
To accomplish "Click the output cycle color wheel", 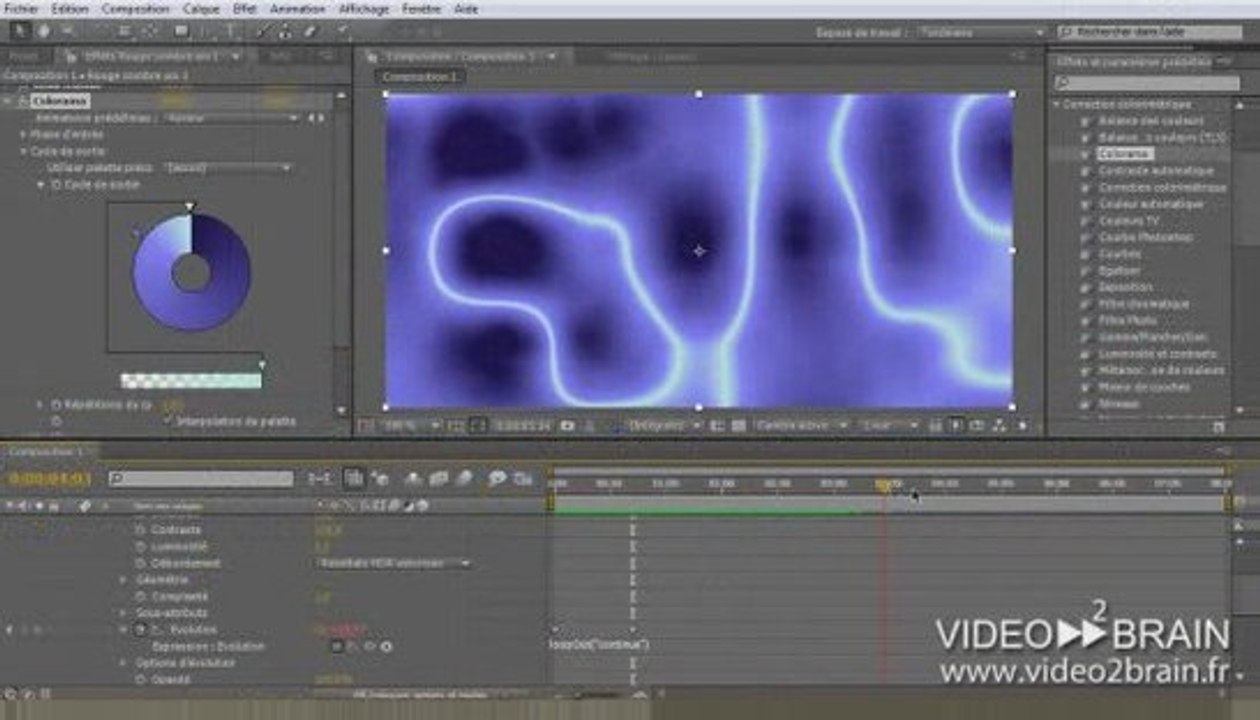I will pyautogui.click(x=191, y=272).
